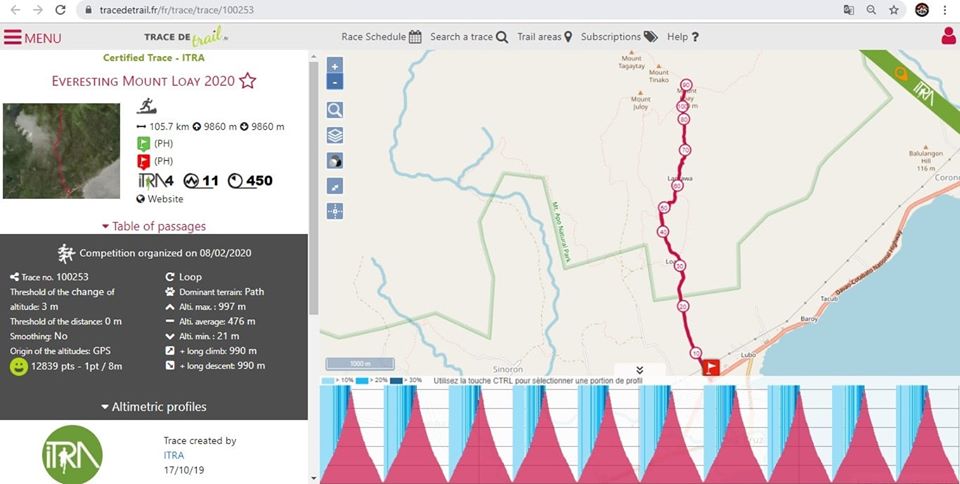
Task: Click the kilometer 40 marker on trace
Action: click(x=662, y=232)
